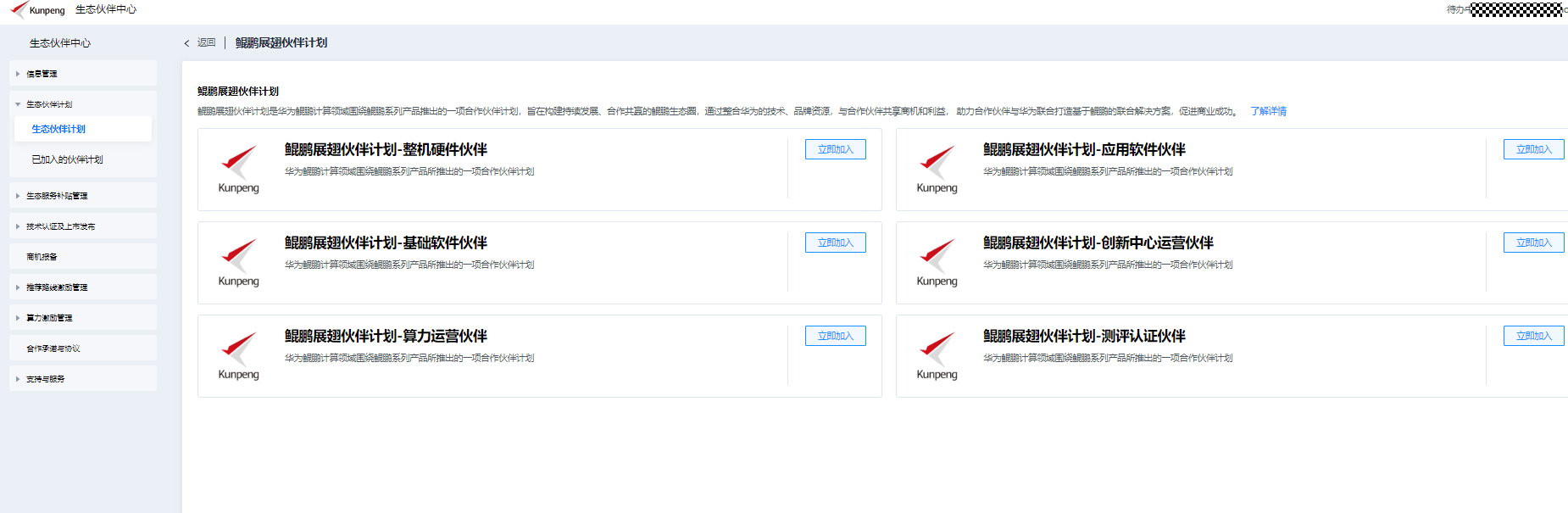Click the Kunpeng logo on the 应用软件伙伴 card
The height and width of the screenshot is (513, 1568).
click(x=937, y=170)
